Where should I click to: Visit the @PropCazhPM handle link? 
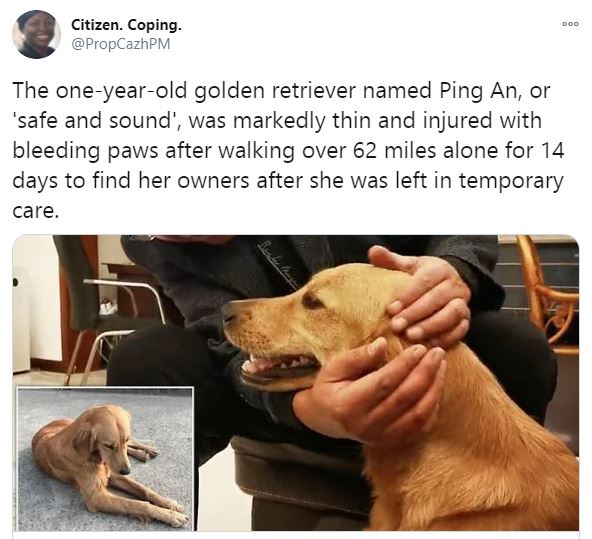(121, 44)
